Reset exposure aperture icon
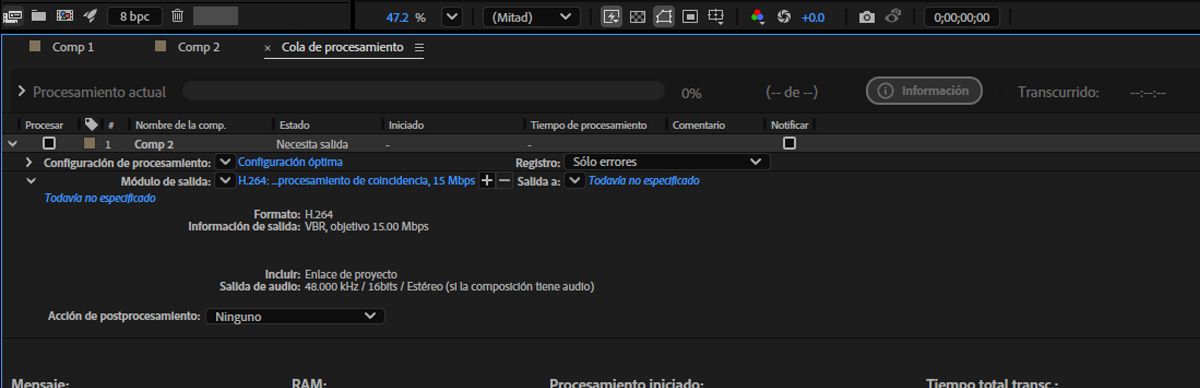The height and width of the screenshot is (388, 1200). tap(783, 17)
